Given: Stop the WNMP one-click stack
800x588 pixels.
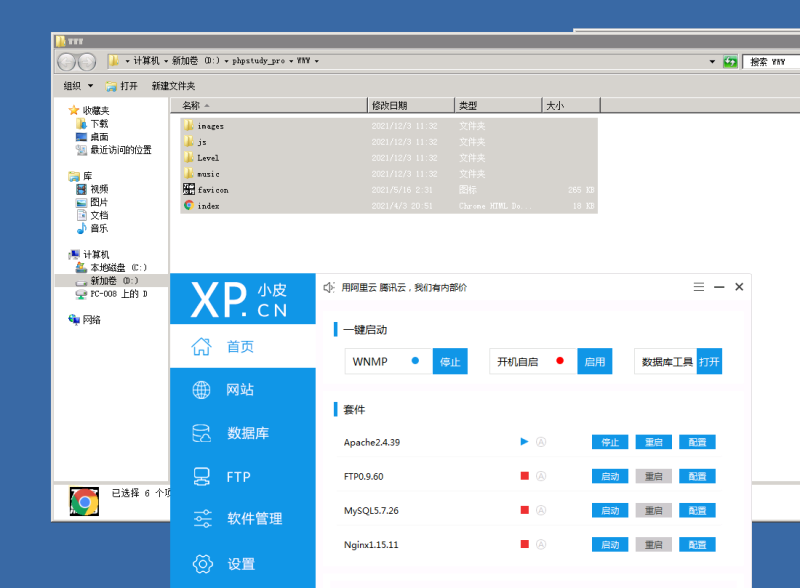Looking at the screenshot, I should coord(450,361).
